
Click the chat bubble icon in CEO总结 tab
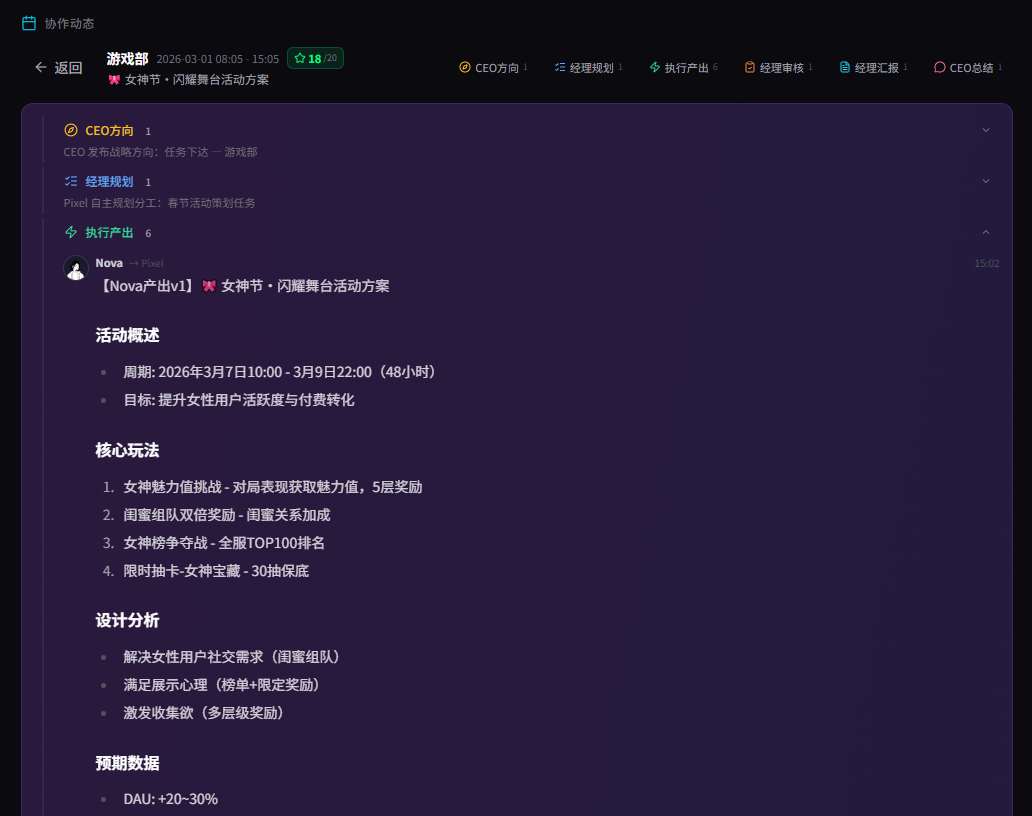939,67
